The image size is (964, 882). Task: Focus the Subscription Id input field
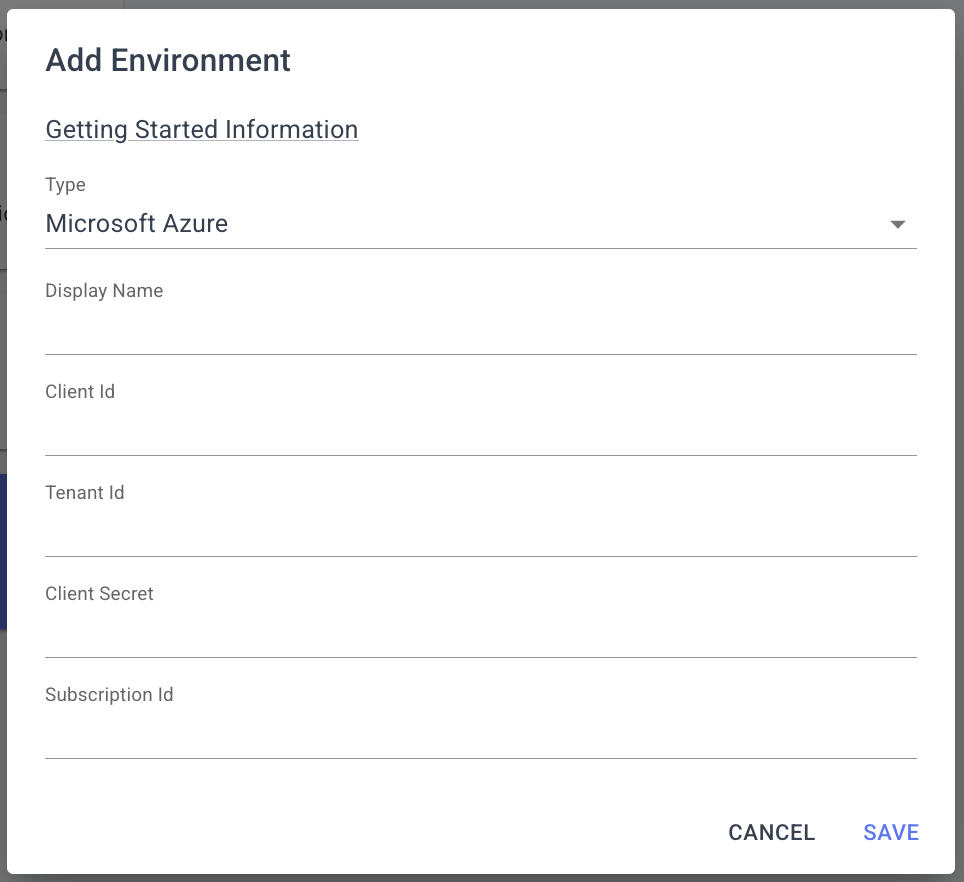pyautogui.click(x=481, y=736)
